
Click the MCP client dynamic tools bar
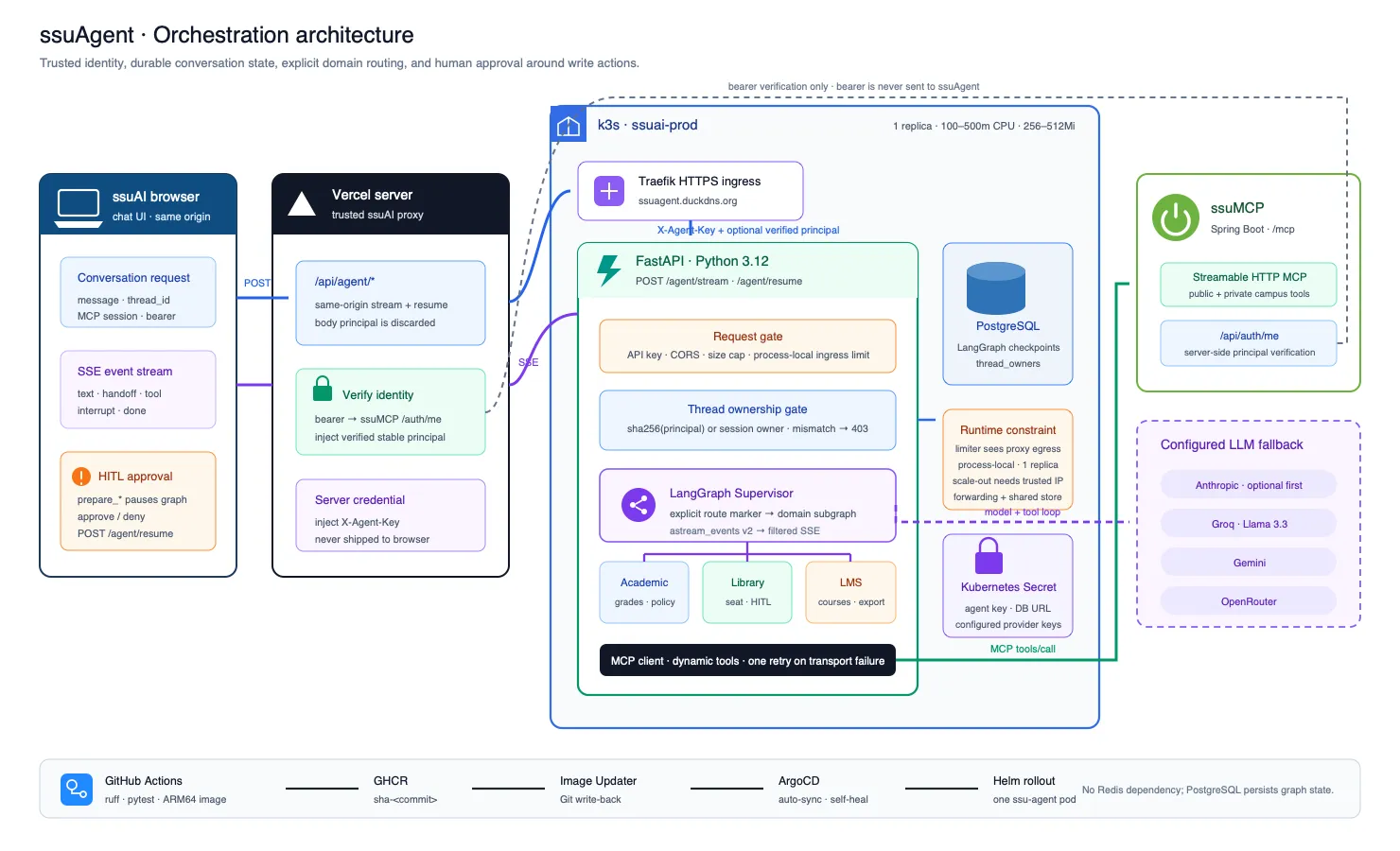747,661
